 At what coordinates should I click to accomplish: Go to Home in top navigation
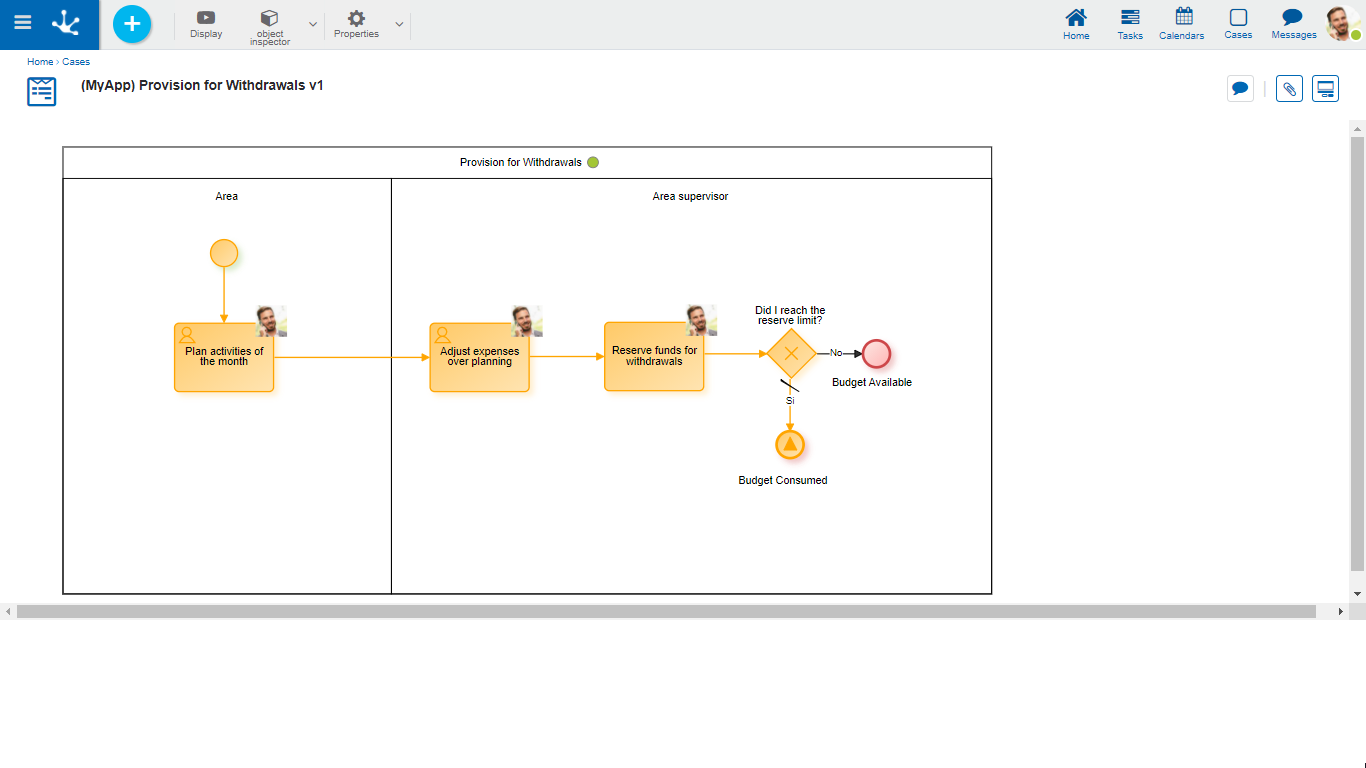(x=1076, y=24)
